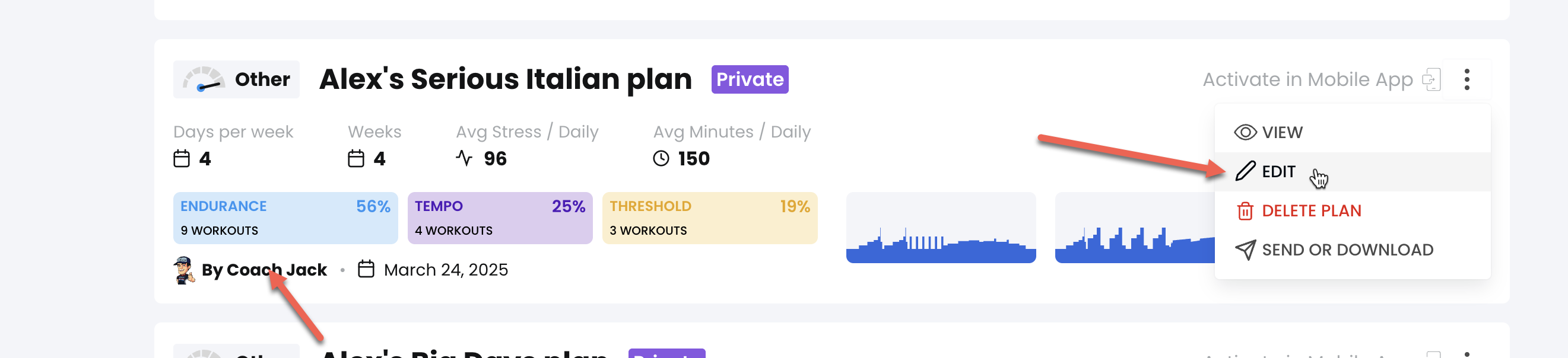Viewport: 1568px width, 358px height.
Task: Click the pencil icon beside EDIT
Action: (1245, 171)
